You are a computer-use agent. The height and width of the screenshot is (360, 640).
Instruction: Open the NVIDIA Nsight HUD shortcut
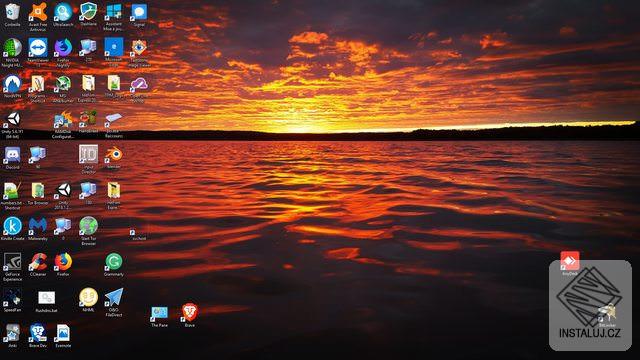(x=13, y=47)
